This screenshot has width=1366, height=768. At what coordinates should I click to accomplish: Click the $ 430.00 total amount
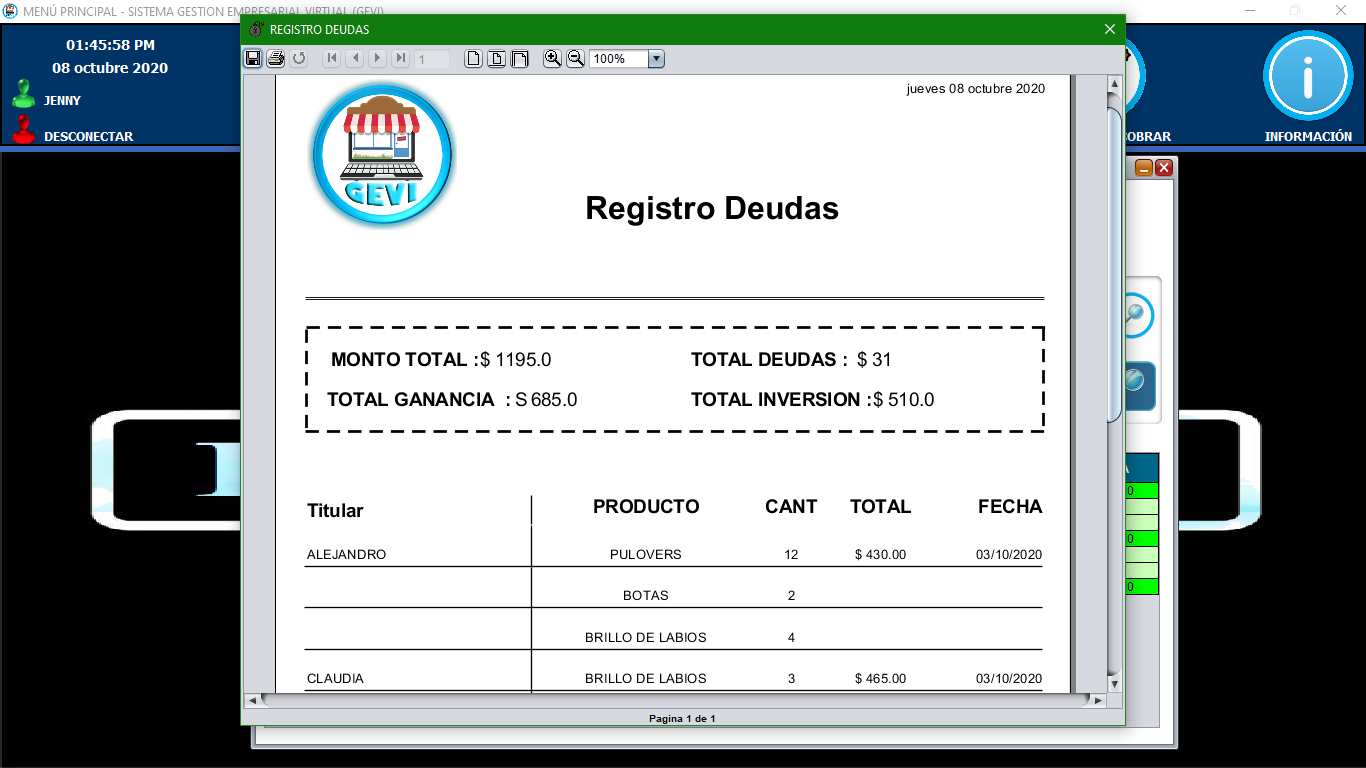click(880, 555)
